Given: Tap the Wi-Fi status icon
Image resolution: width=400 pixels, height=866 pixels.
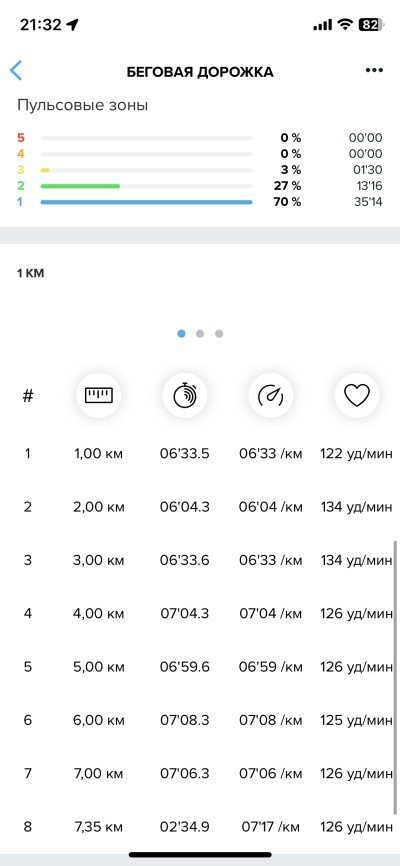Looking at the screenshot, I should (x=346, y=25).
